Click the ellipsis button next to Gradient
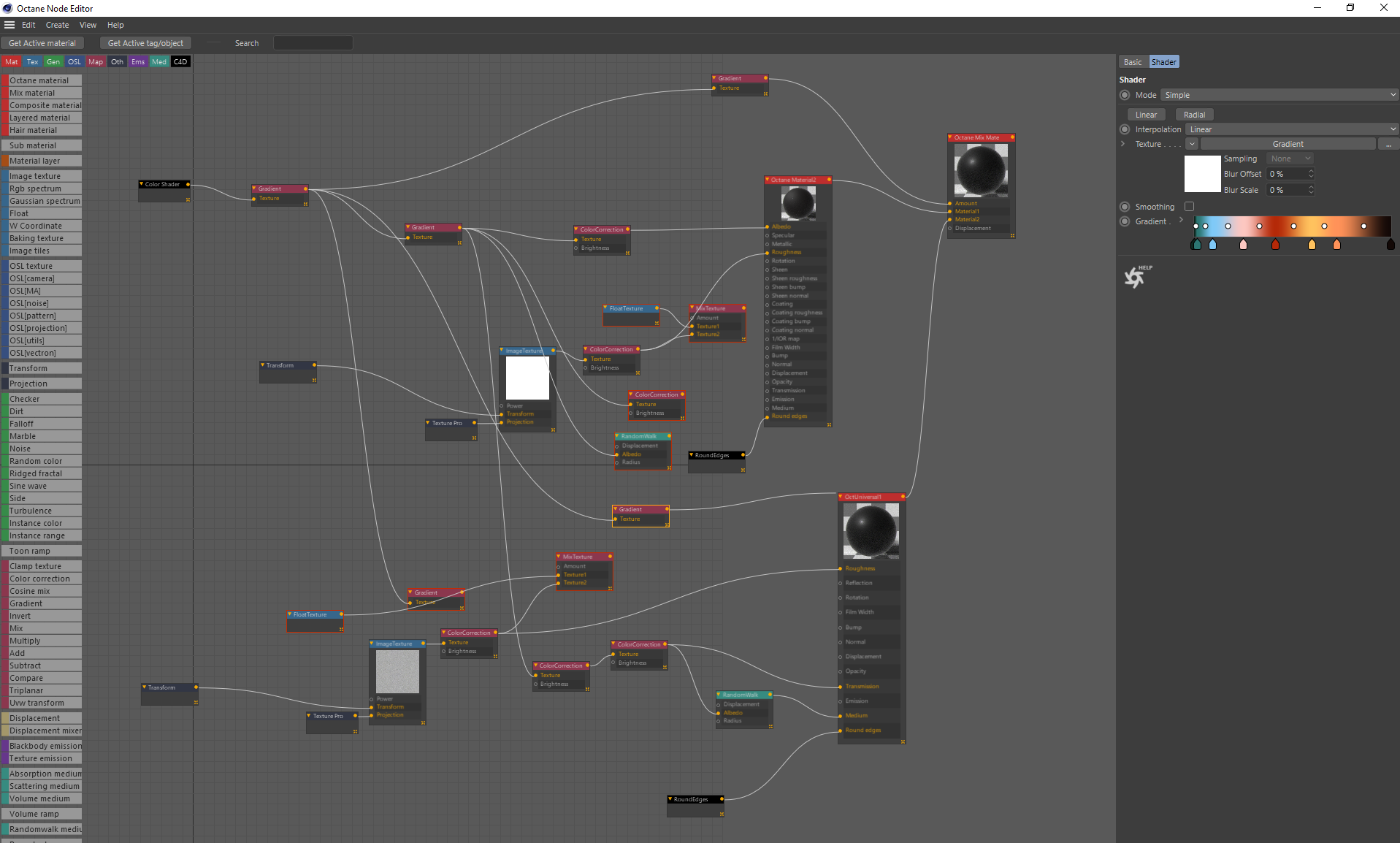 1388,144
